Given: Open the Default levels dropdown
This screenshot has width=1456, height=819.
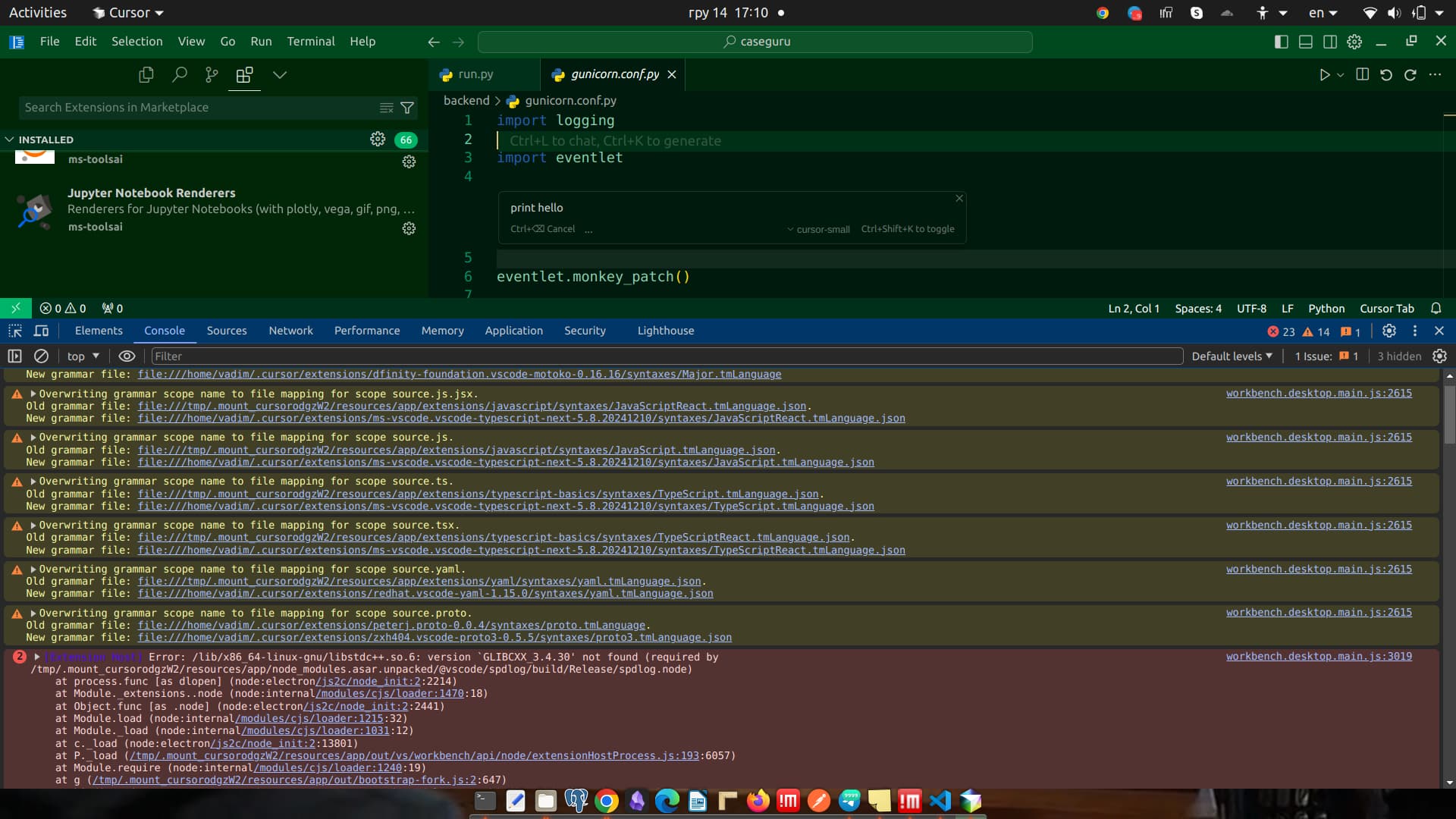Looking at the screenshot, I should click(x=1232, y=356).
